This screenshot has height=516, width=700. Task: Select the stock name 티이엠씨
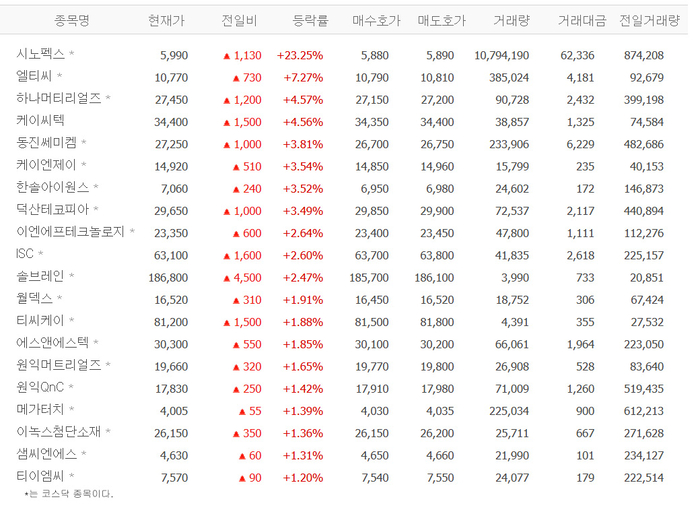point(41,476)
